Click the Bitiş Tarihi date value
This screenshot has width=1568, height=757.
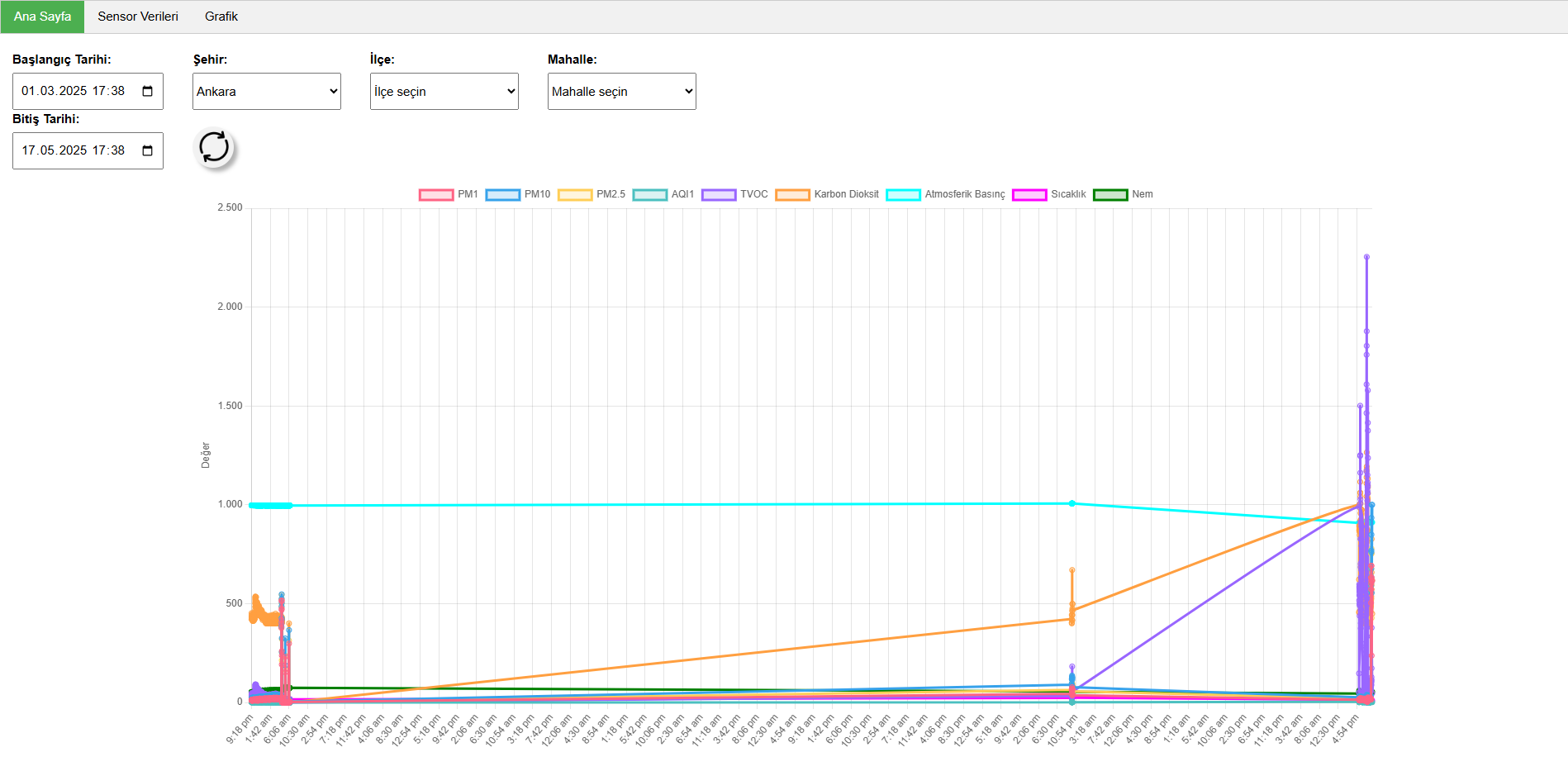73,150
